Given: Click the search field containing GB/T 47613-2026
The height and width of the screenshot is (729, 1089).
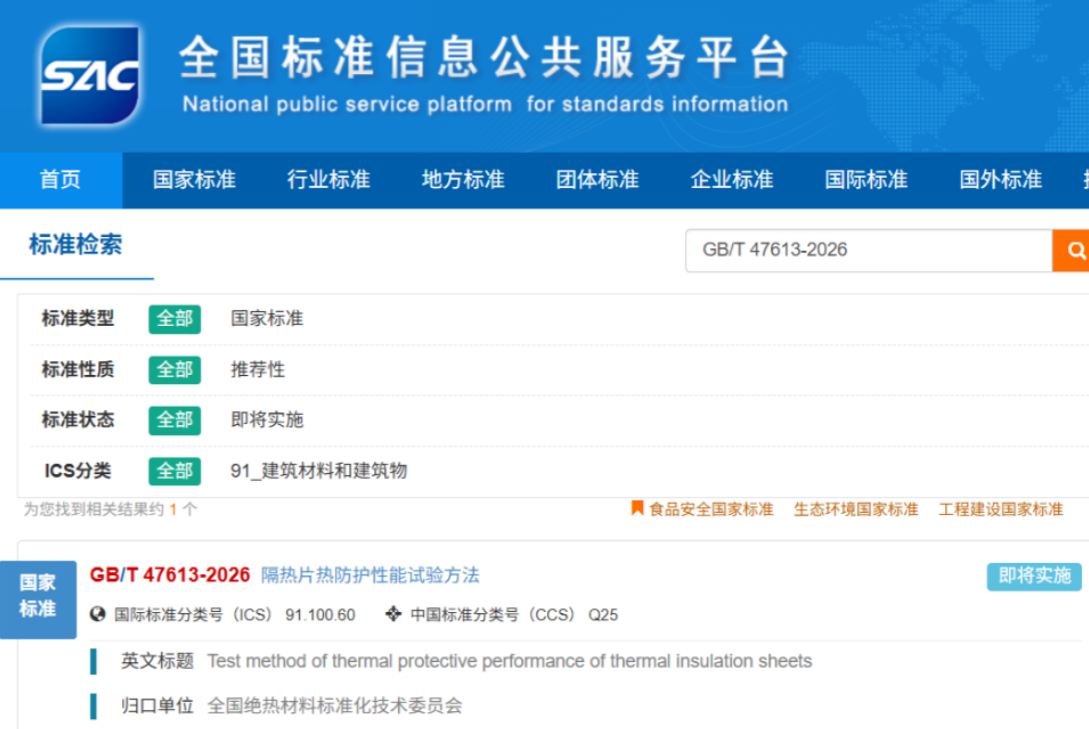Looking at the screenshot, I should click(869, 250).
